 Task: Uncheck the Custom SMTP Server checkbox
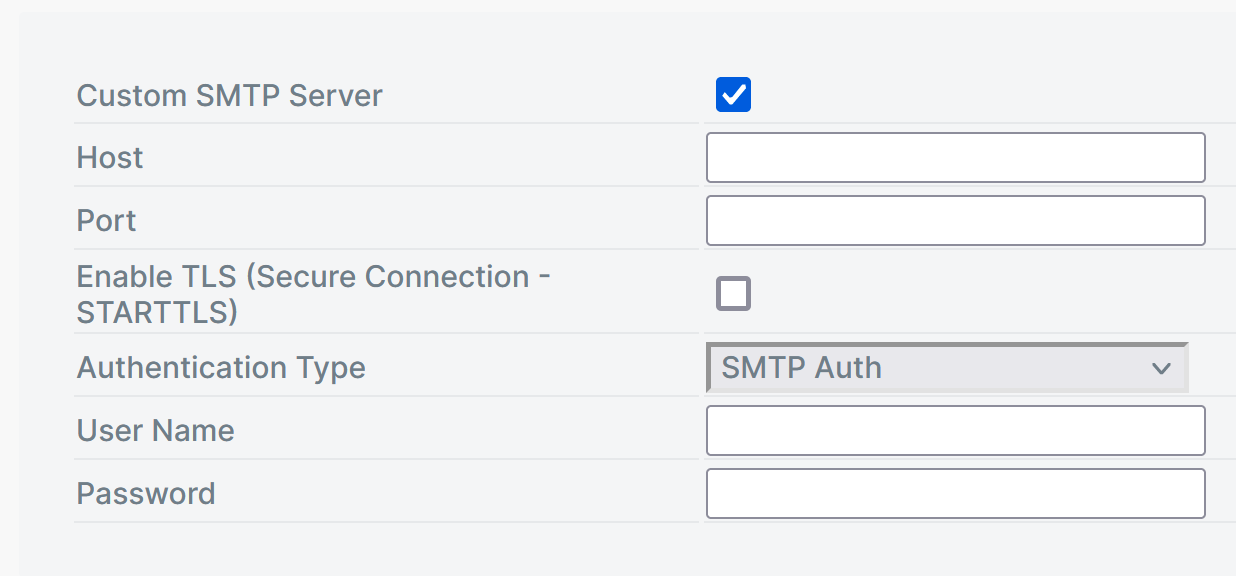point(733,95)
